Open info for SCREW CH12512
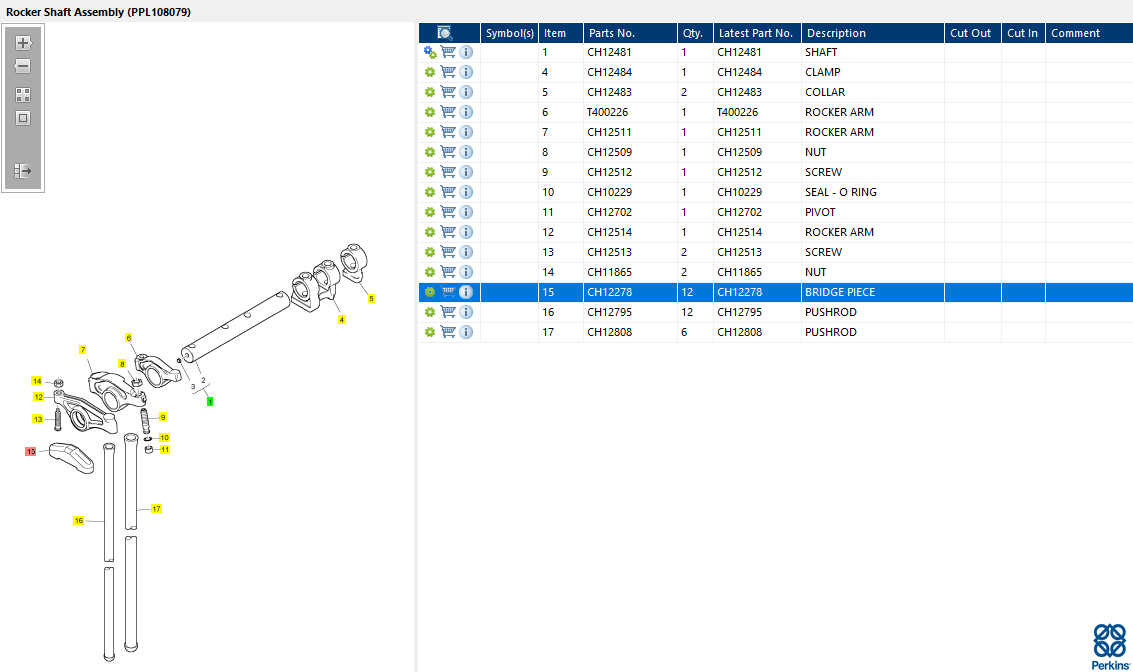 click(466, 172)
